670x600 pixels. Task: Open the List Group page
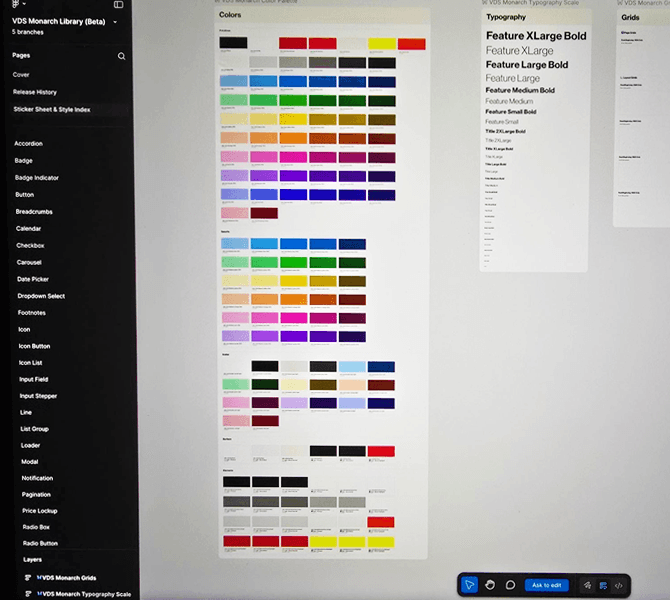34,429
